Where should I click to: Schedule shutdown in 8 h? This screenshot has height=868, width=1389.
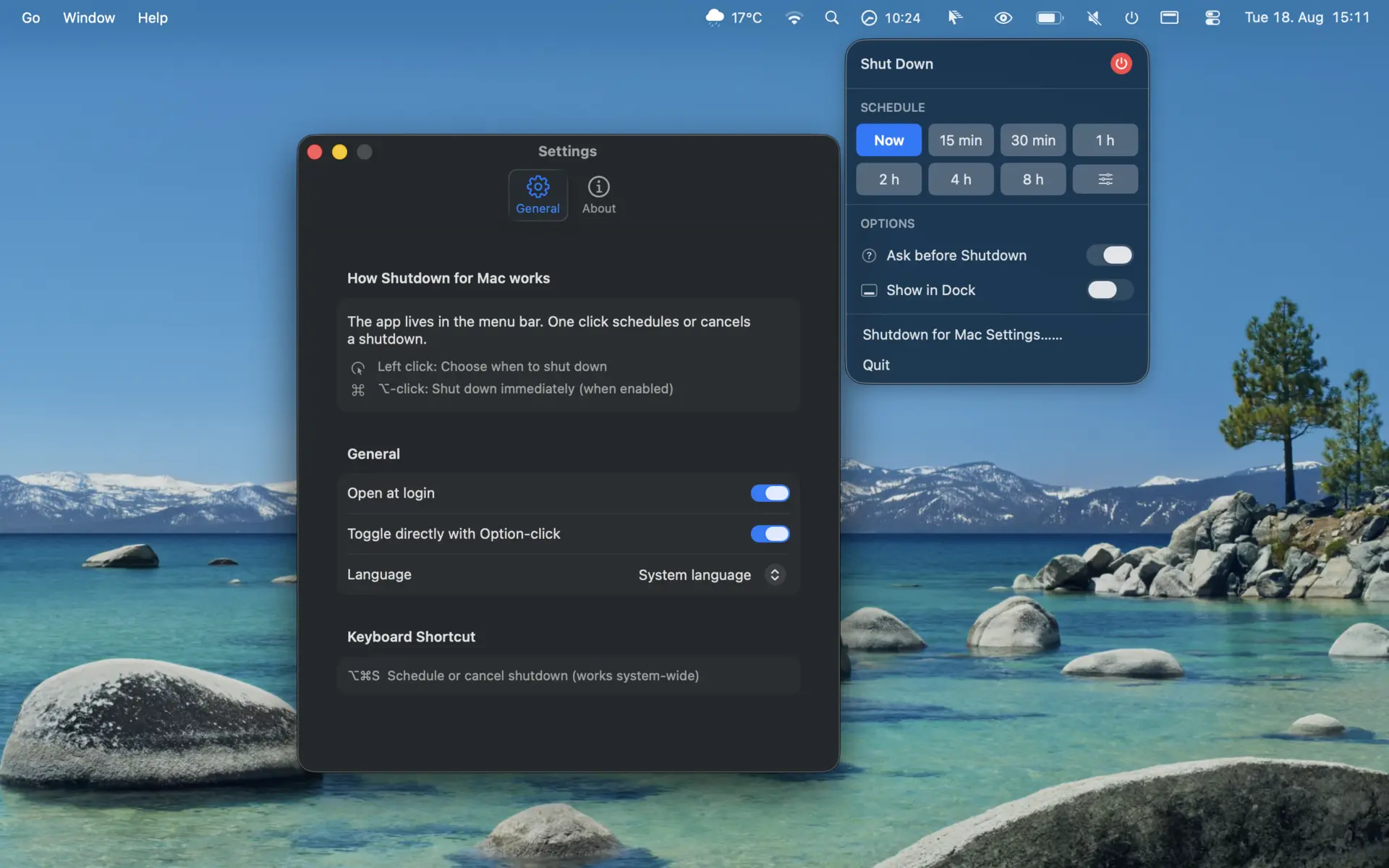(x=1033, y=179)
